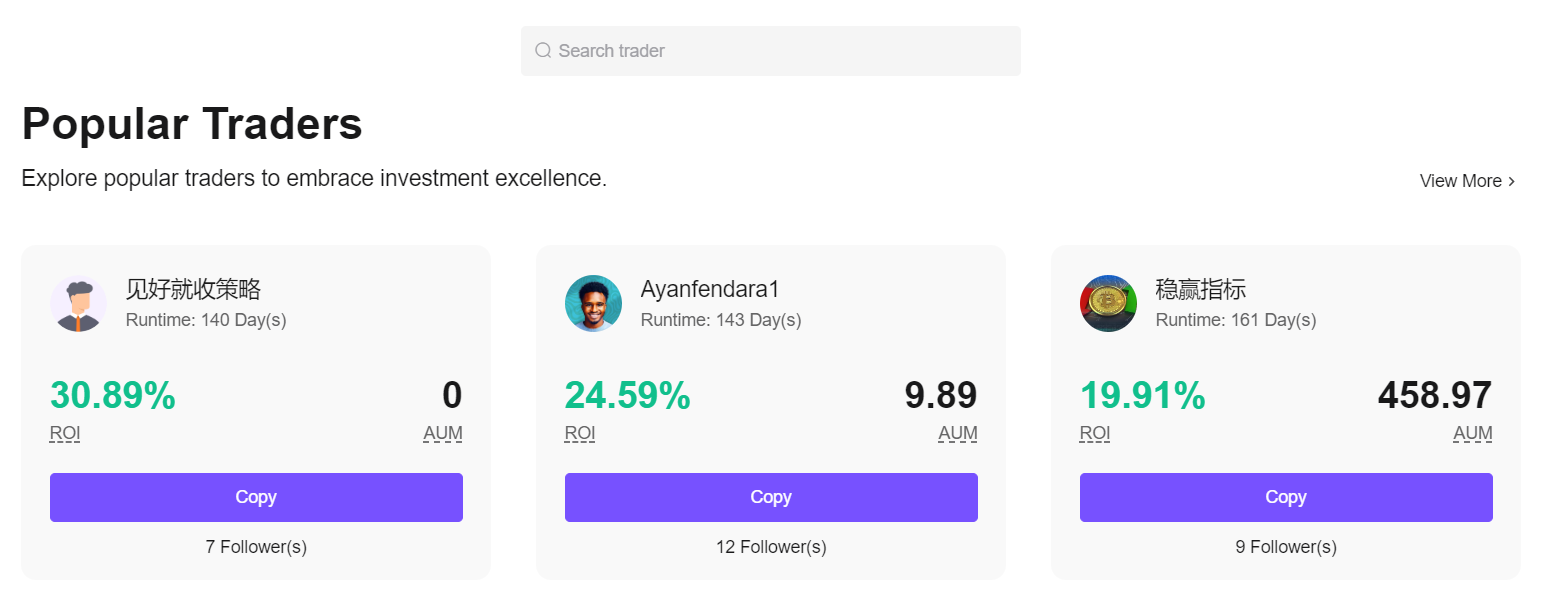Click the ROI label on 稳赢指标 card
1545x608 pixels.
click(x=1094, y=433)
